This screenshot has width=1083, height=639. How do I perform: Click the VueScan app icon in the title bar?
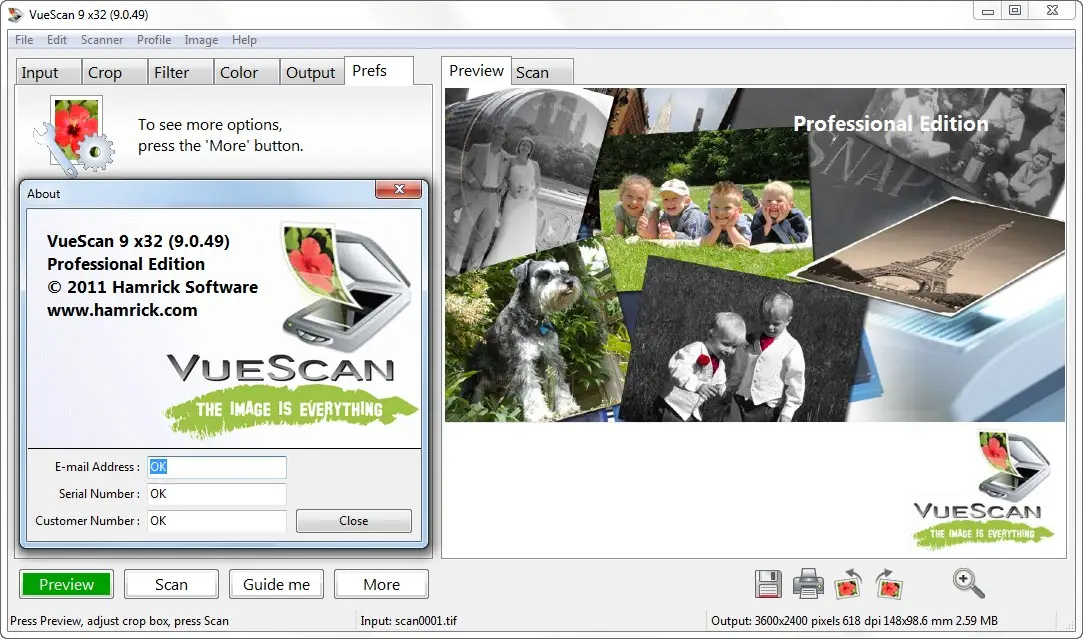coord(15,14)
